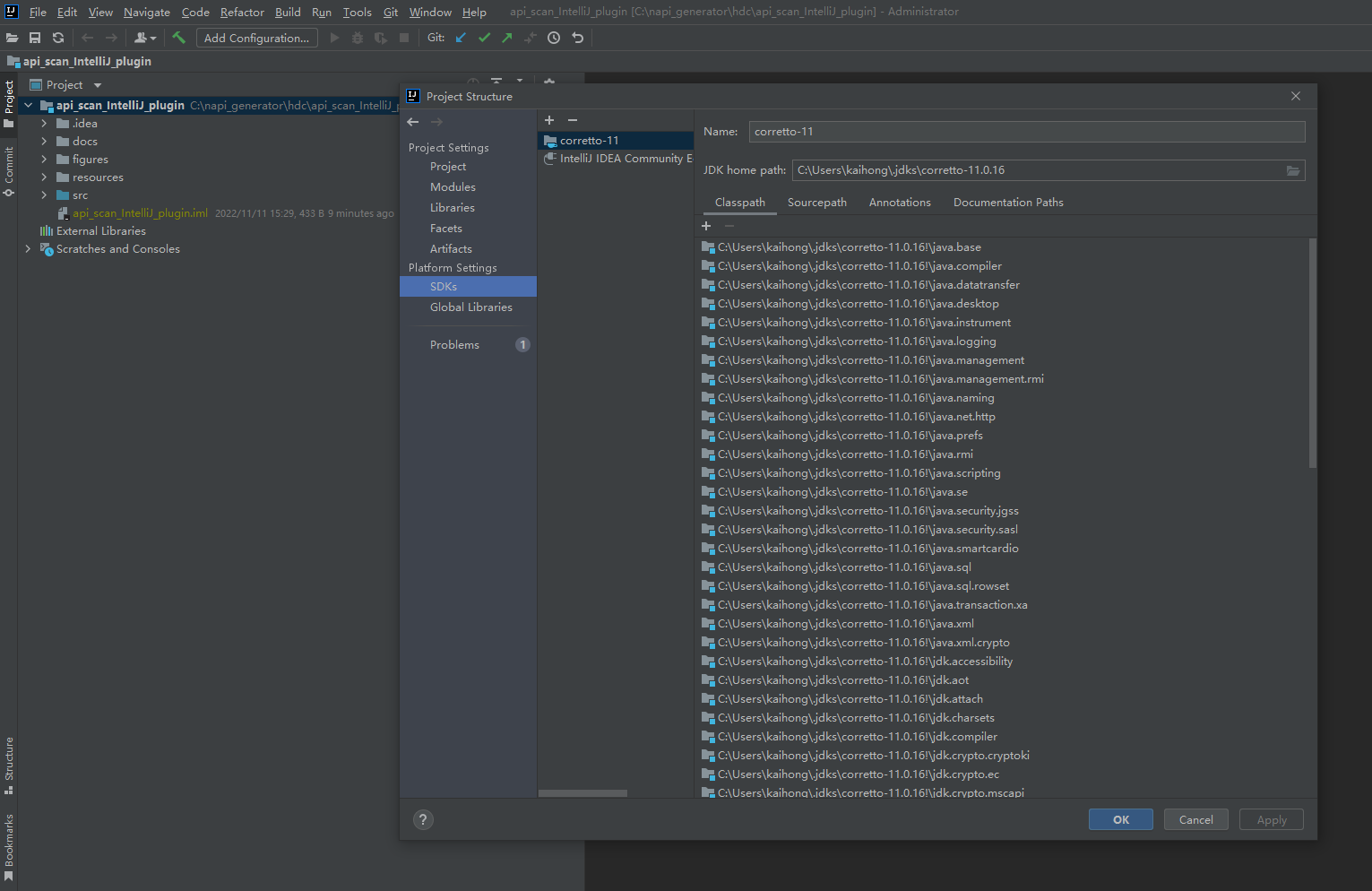Switch to the Sourcepath tab

816,203
